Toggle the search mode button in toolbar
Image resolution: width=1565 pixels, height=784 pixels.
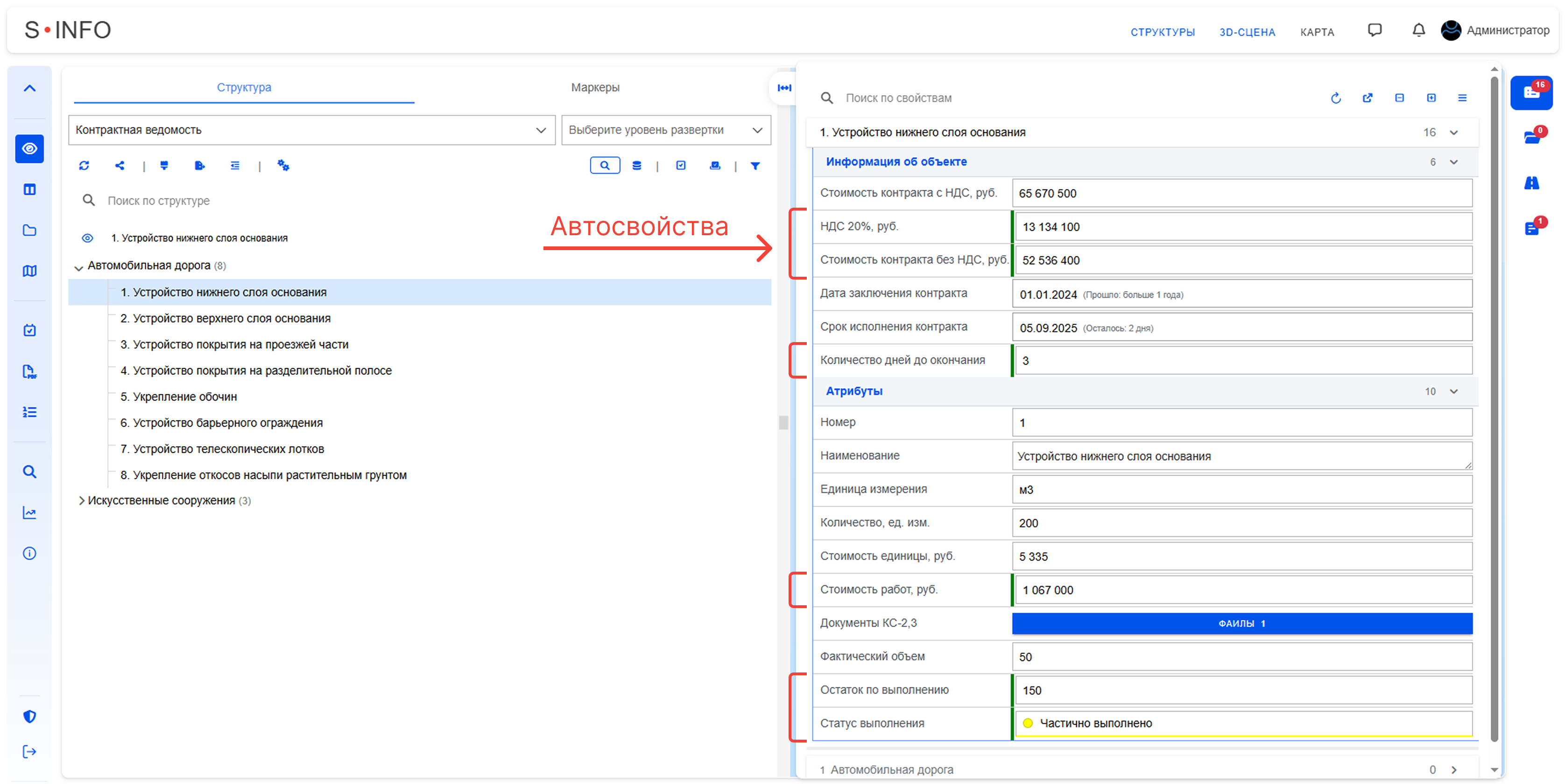click(605, 165)
